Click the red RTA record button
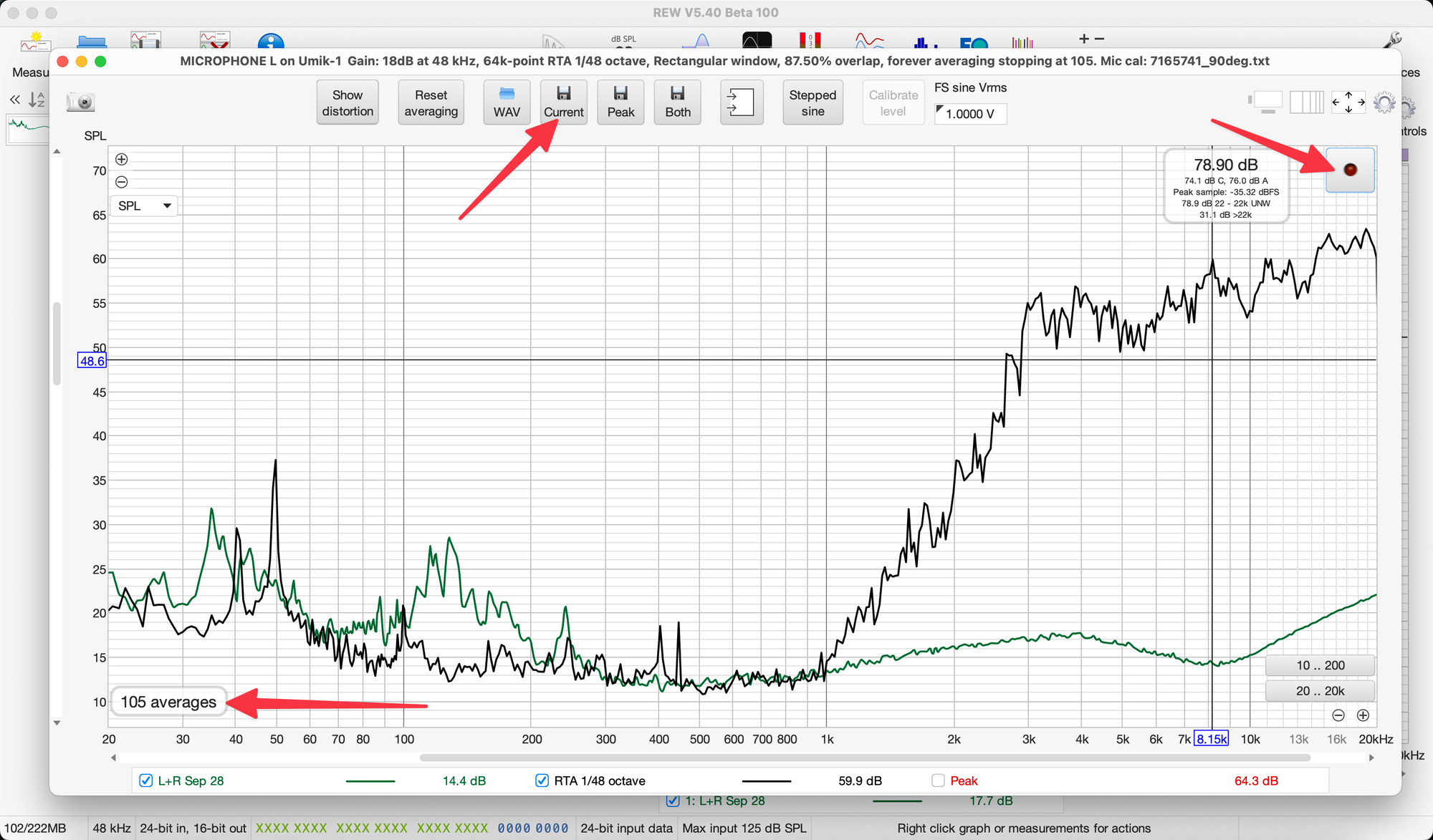The height and width of the screenshot is (840, 1433). (1350, 170)
